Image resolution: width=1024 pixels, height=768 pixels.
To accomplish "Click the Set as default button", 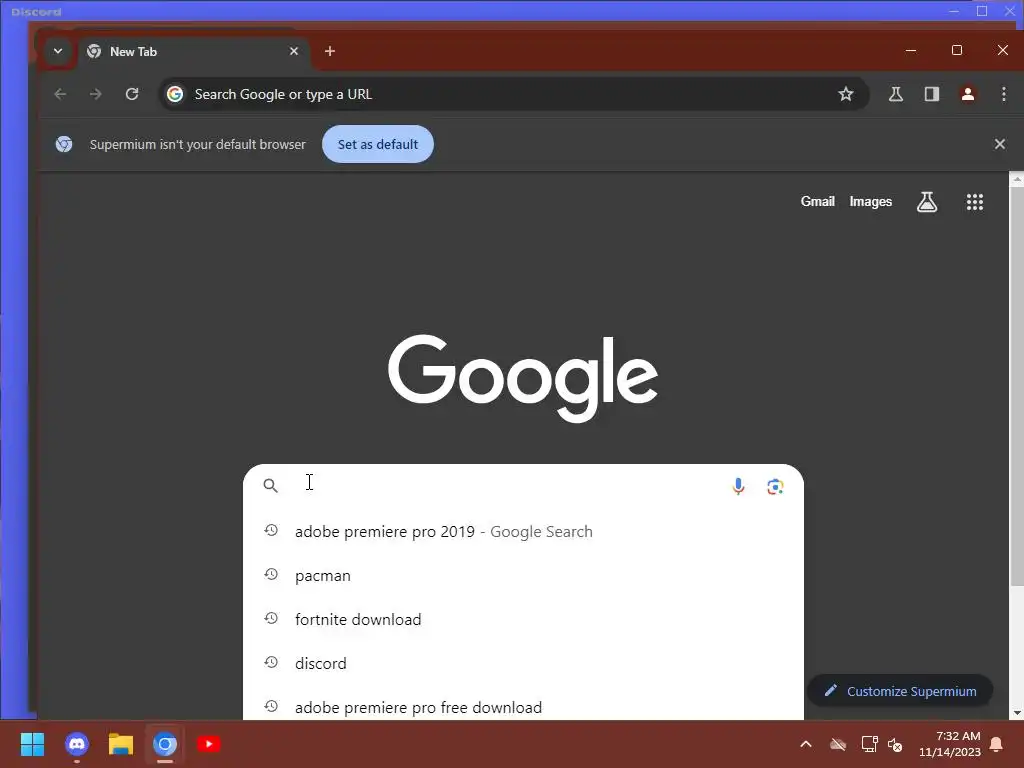I will [377, 144].
